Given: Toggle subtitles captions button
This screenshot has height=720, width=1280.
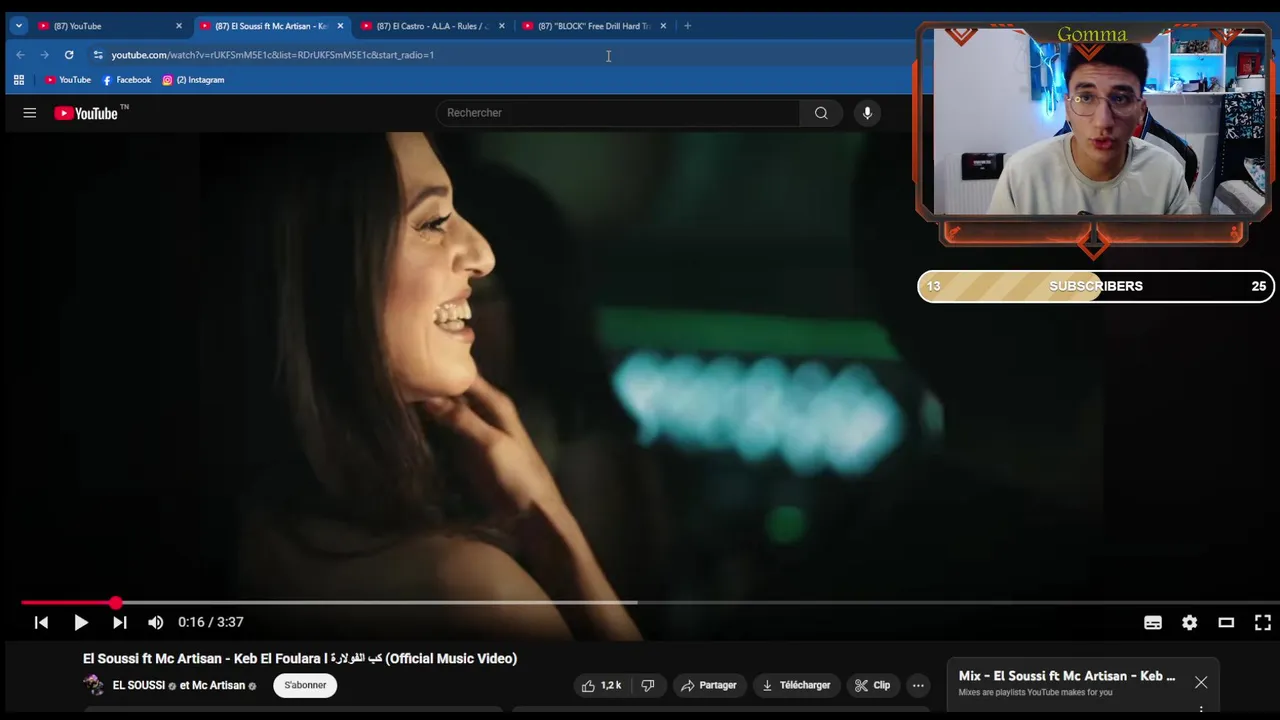Looking at the screenshot, I should point(1153,622).
